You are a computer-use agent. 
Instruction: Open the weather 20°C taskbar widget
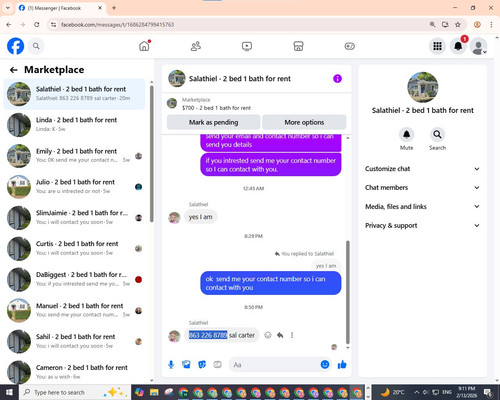[393, 392]
